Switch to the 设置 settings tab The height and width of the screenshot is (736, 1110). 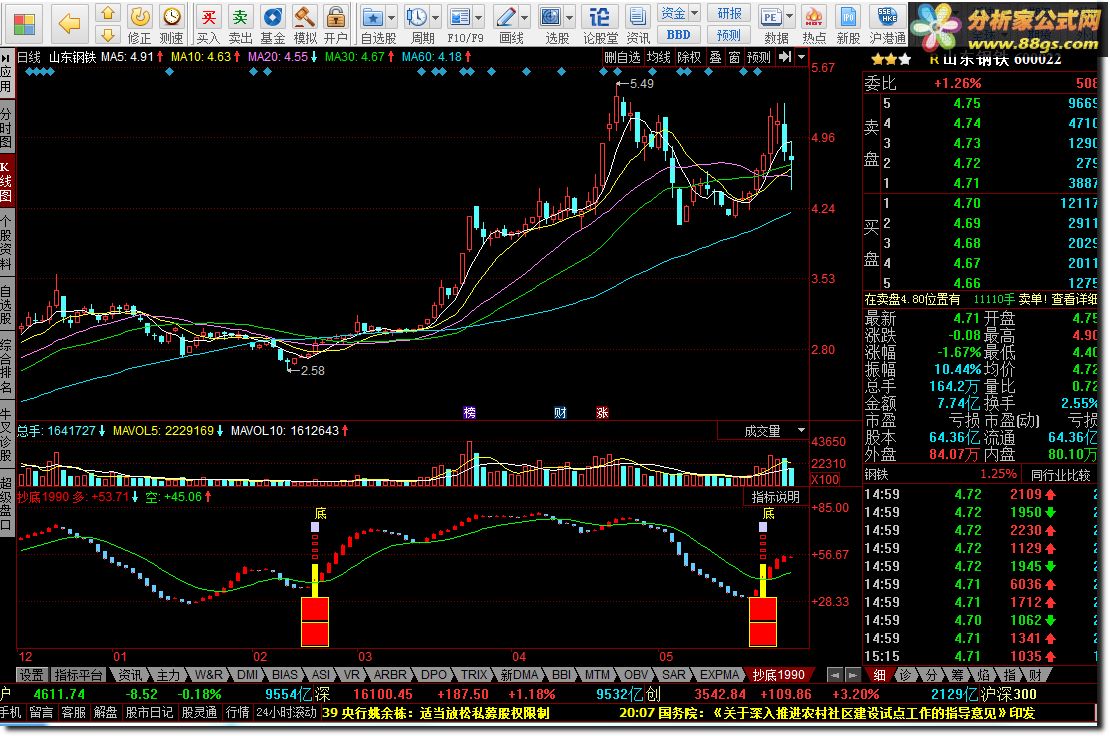coord(31,675)
